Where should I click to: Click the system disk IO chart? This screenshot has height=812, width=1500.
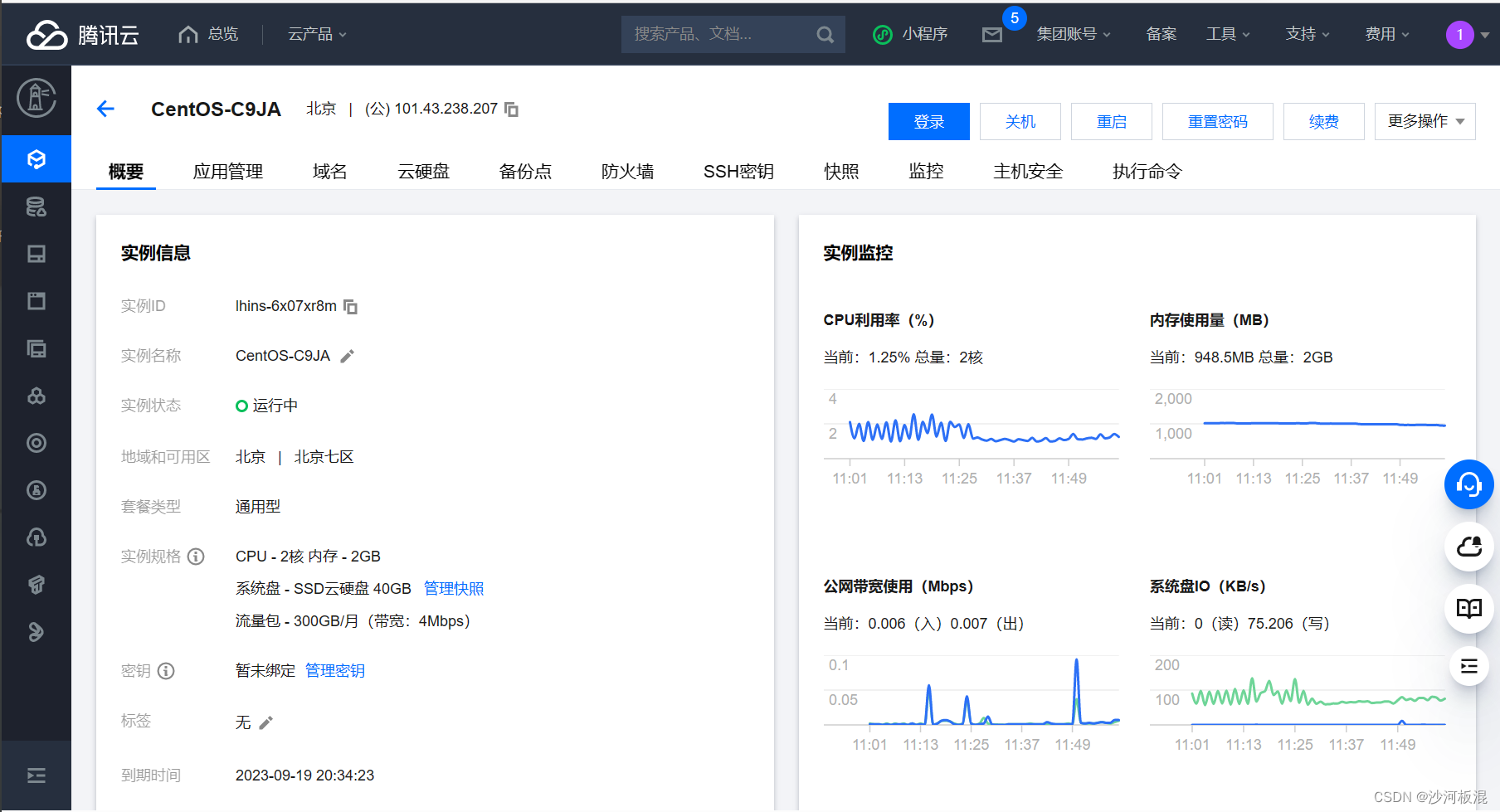point(1298,703)
